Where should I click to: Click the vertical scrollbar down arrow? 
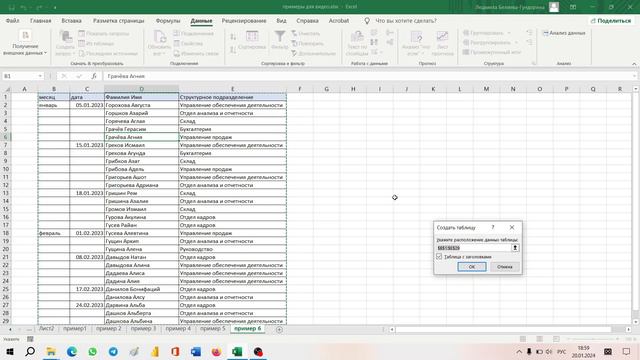point(636,321)
